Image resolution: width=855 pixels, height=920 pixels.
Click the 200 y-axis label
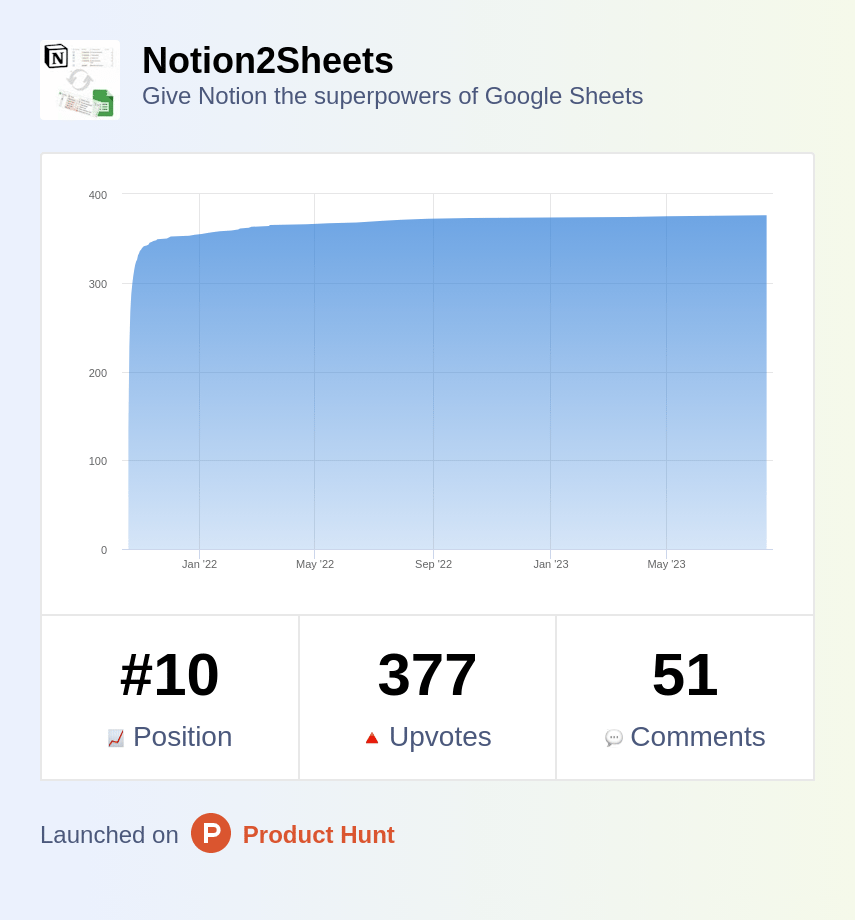pyautogui.click(x=98, y=373)
